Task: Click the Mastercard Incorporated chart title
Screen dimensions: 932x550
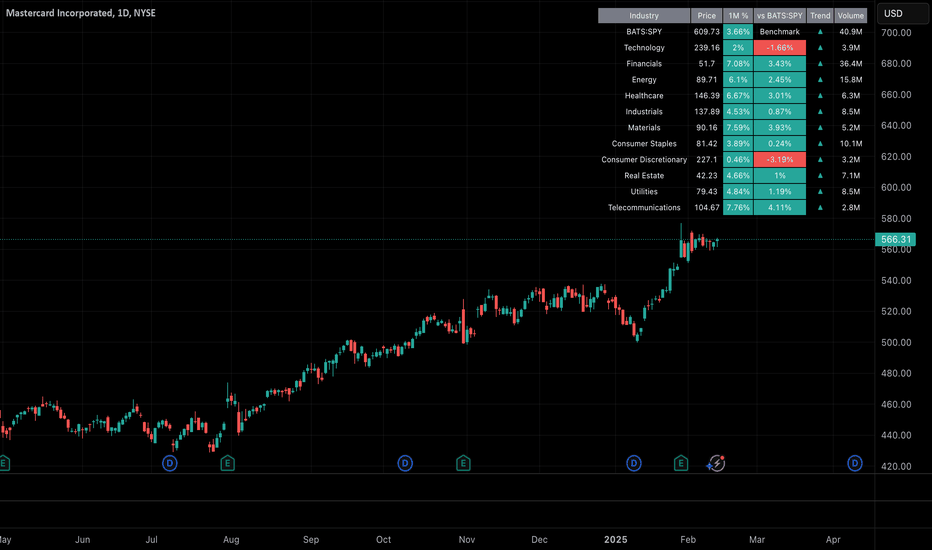Action: tap(81, 13)
